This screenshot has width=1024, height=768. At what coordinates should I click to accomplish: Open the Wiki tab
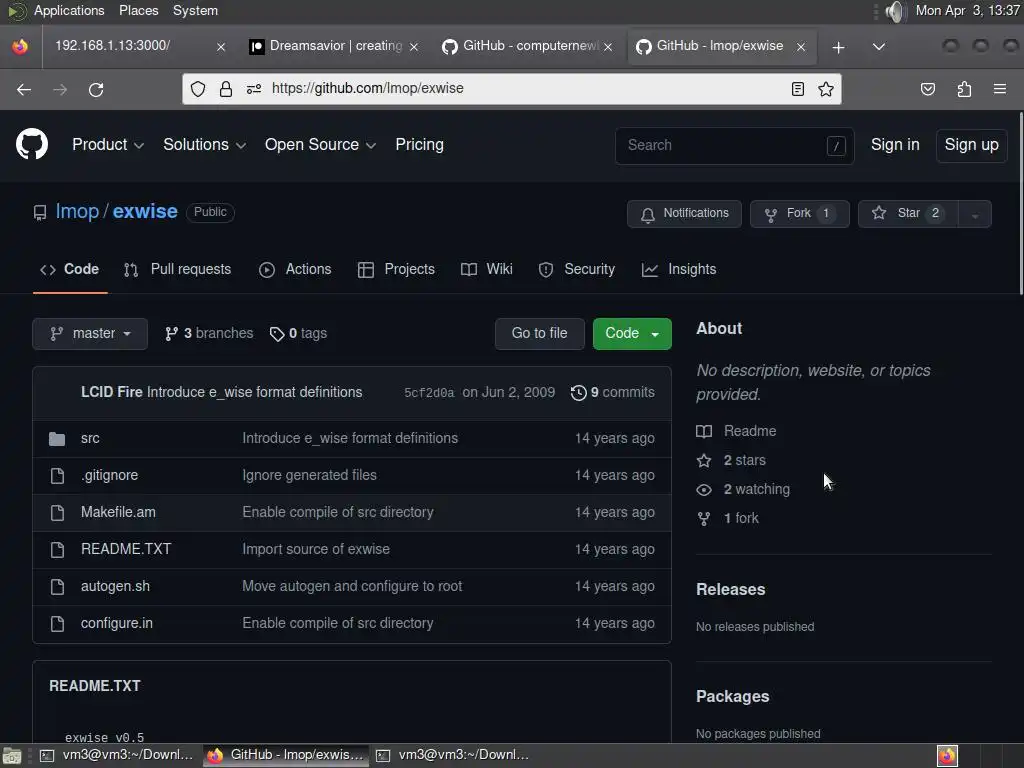tap(487, 269)
